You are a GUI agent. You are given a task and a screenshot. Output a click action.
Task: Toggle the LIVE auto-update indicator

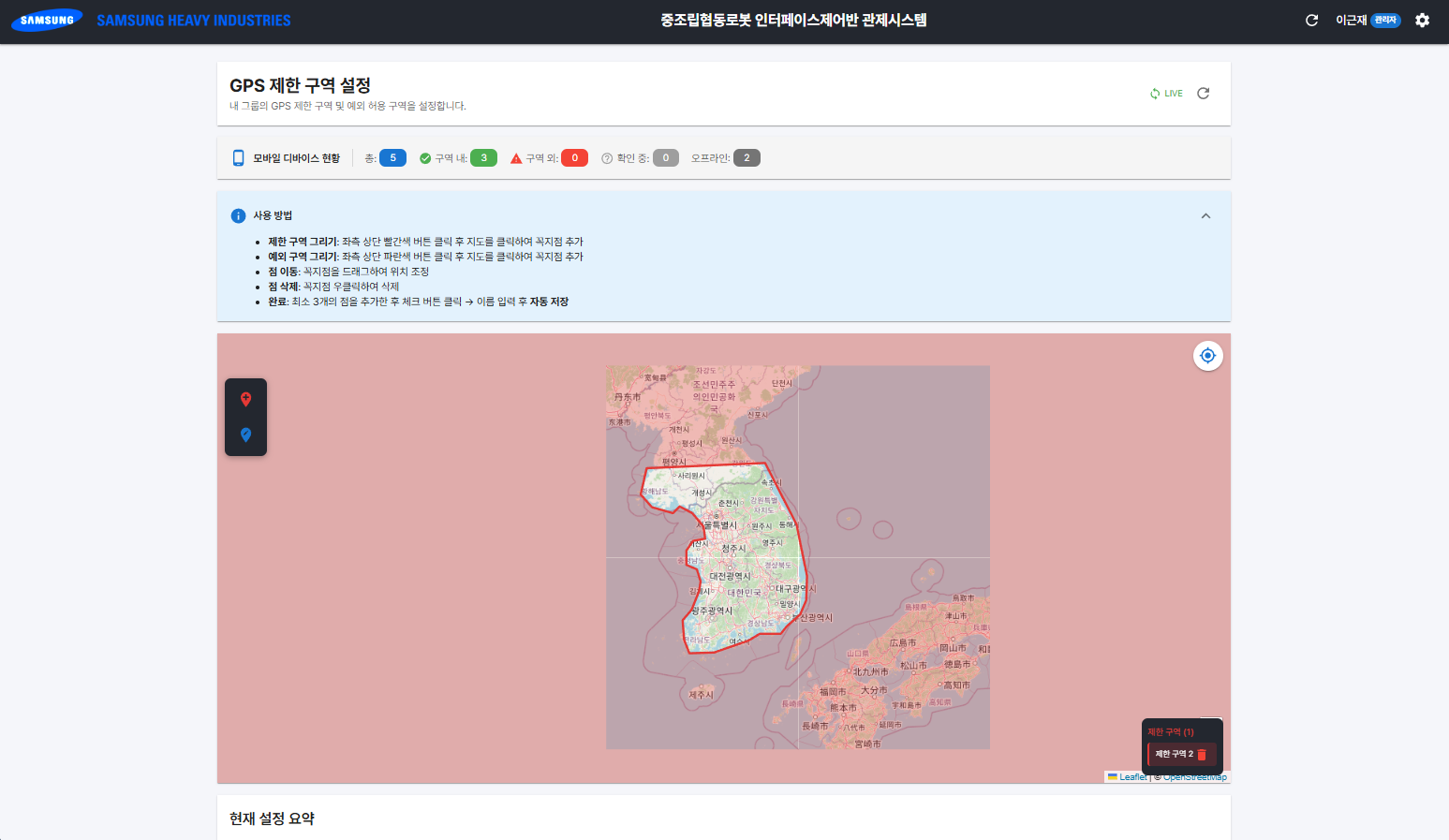(x=1166, y=94)
